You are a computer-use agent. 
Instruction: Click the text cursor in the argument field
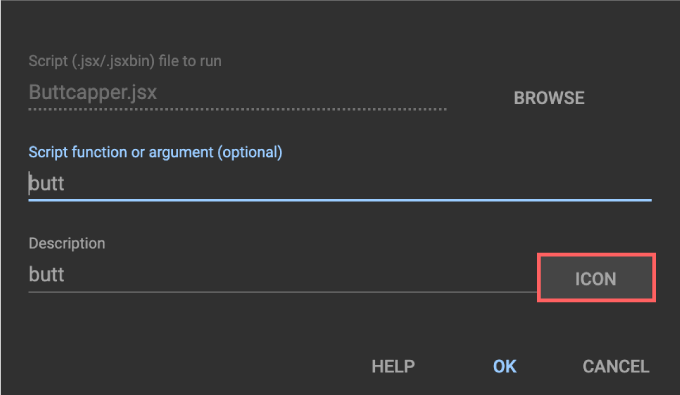click(x=29, y=183)
